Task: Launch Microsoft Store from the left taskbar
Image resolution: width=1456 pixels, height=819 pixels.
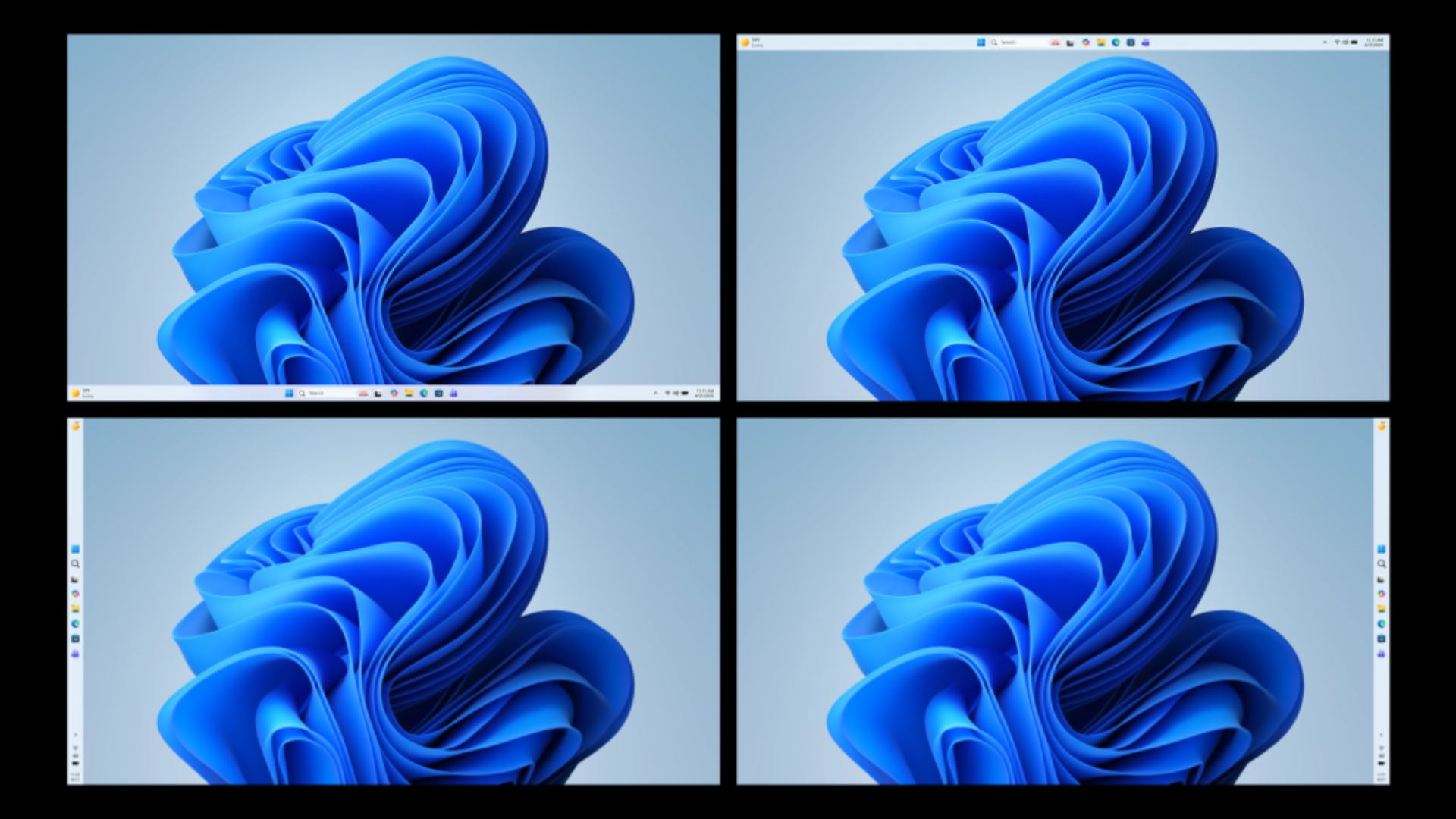Action: [75, 639]
